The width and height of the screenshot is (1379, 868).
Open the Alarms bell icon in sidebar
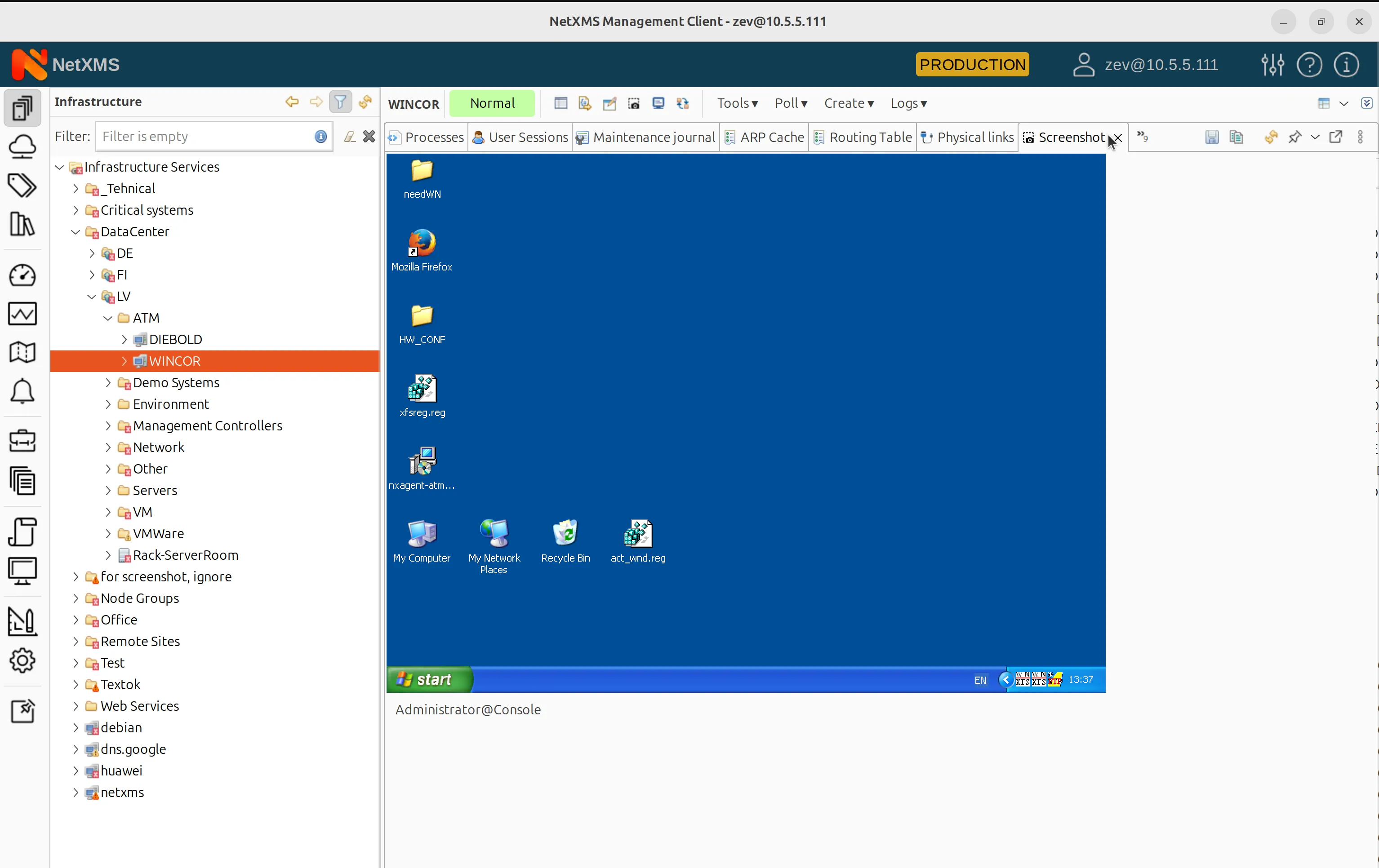23,391
